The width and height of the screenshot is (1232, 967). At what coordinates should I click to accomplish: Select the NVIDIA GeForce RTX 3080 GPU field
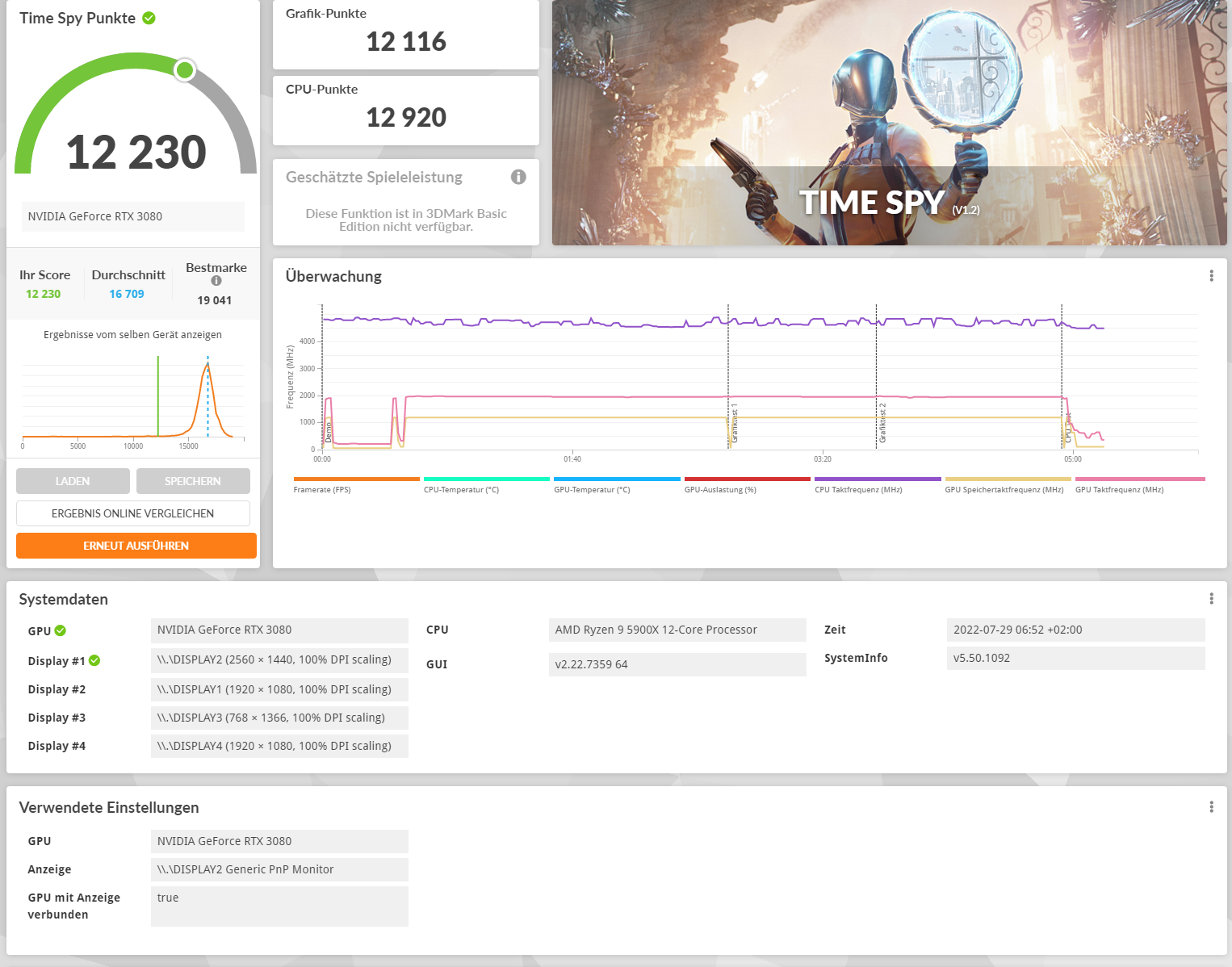(132, 216)
